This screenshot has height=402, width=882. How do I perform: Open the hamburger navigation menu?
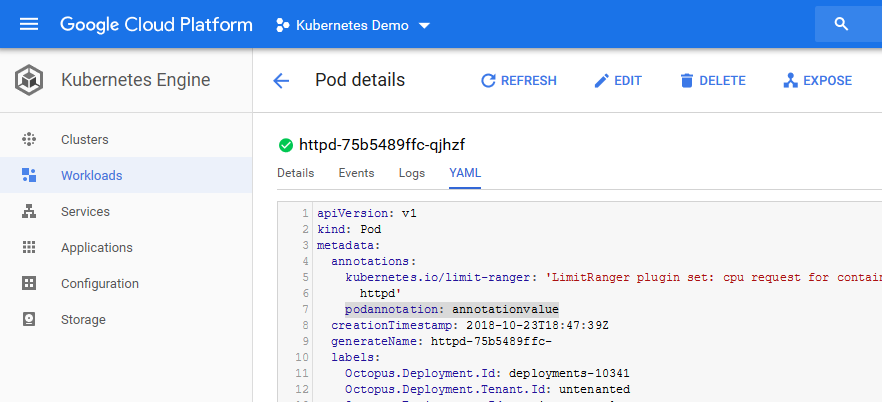tap(28, 25)
